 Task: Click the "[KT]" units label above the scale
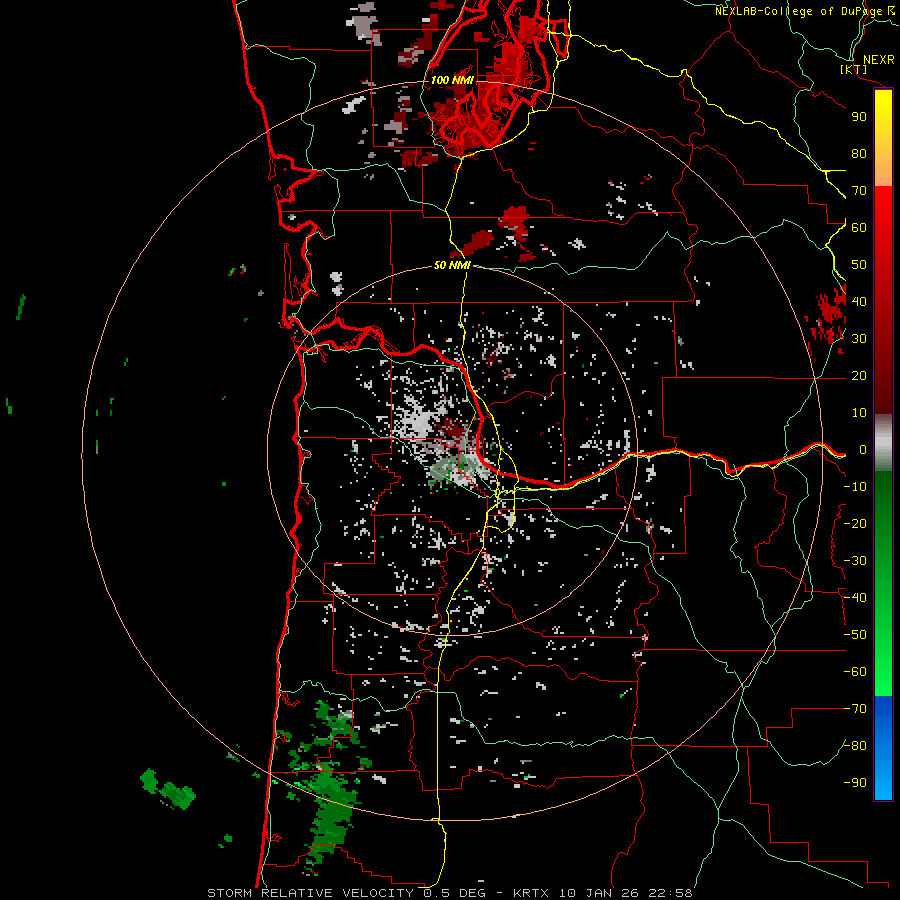pyautogui.click(x=854, y=69)
